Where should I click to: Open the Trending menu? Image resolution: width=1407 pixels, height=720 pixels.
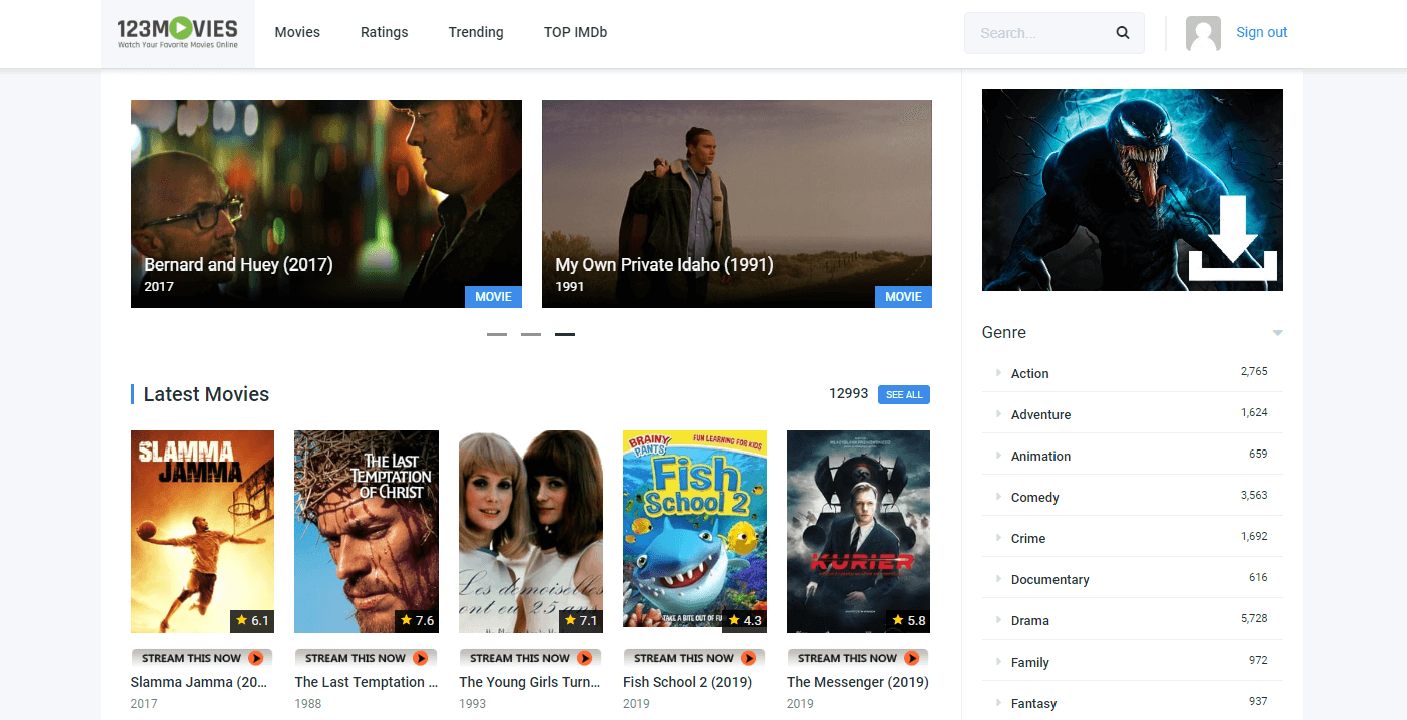(x=476, y=32)
